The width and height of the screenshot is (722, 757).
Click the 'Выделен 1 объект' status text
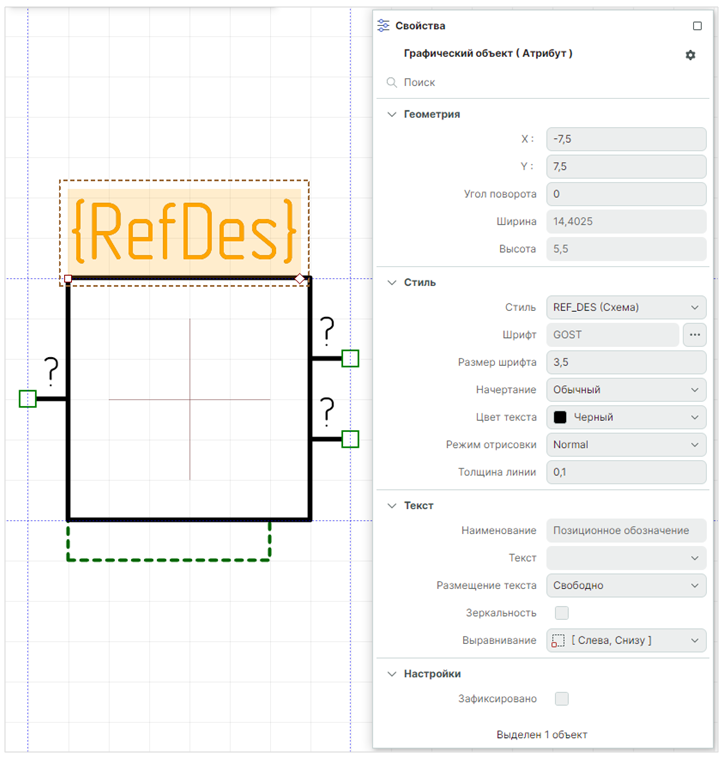click(542, 735)
